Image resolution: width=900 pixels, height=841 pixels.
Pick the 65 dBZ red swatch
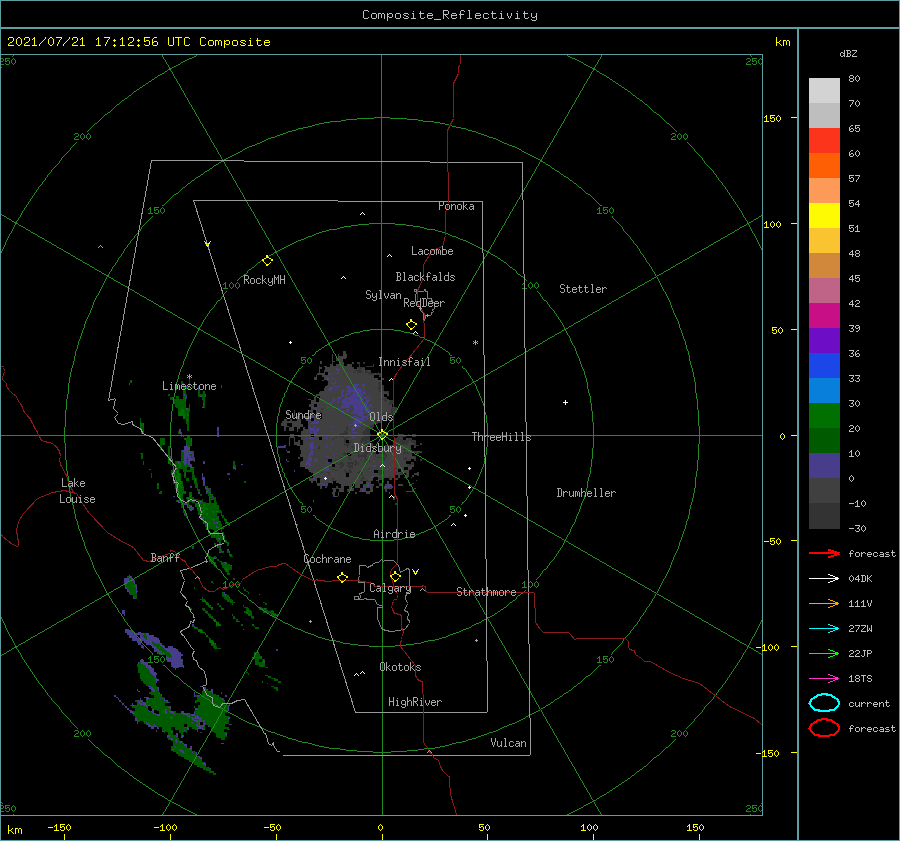tap(824, 140)
